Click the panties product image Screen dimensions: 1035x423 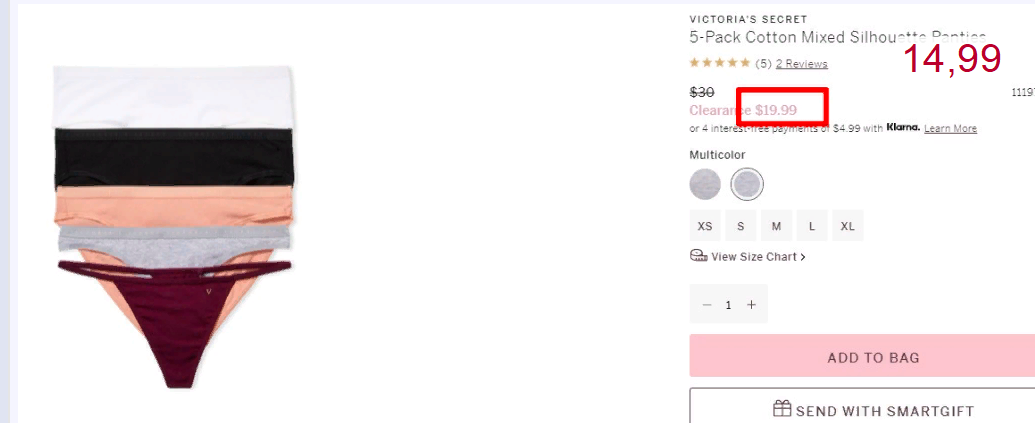(173, 226)
